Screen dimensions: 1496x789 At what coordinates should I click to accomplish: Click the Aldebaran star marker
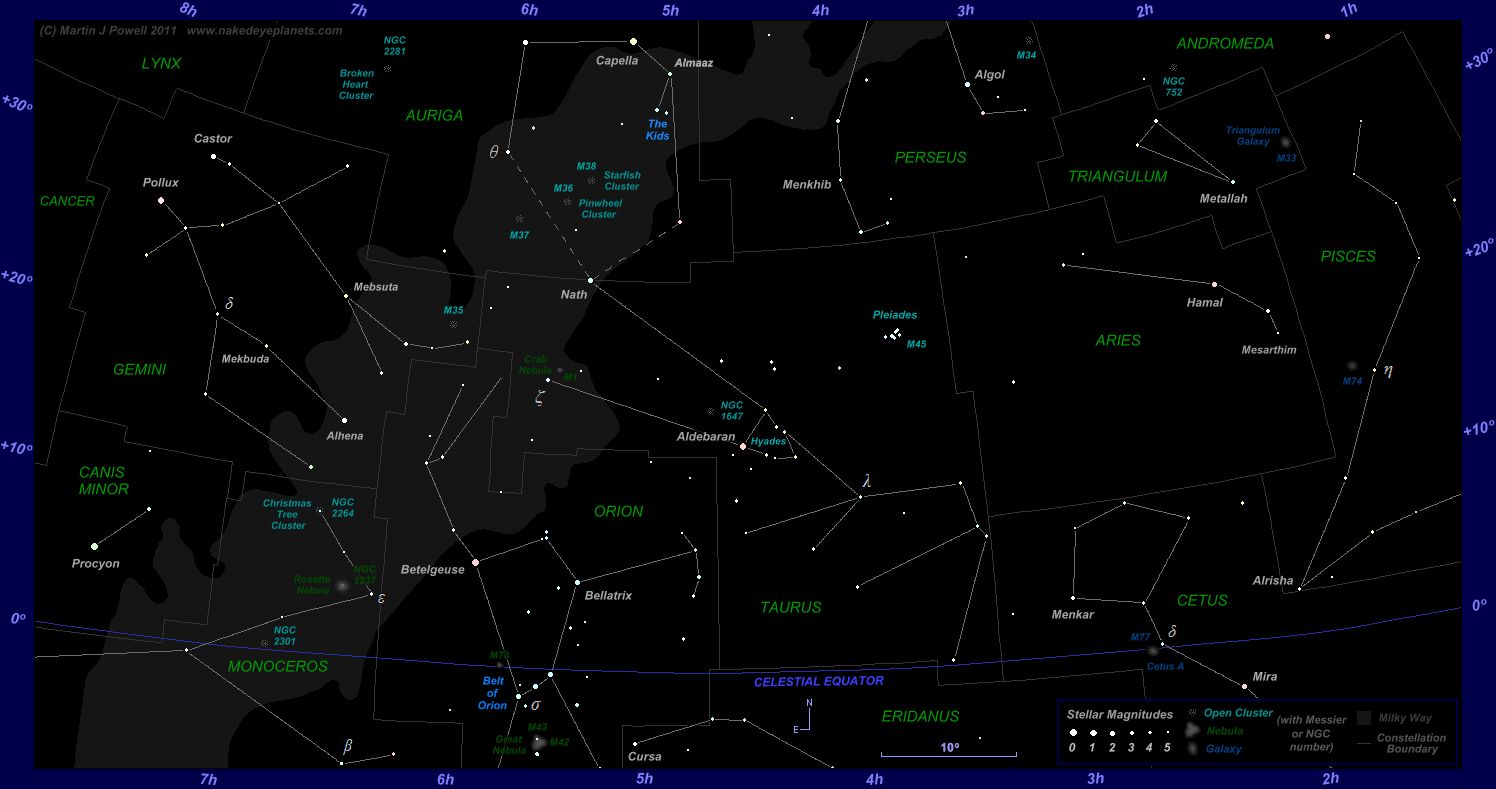[743, 446]
